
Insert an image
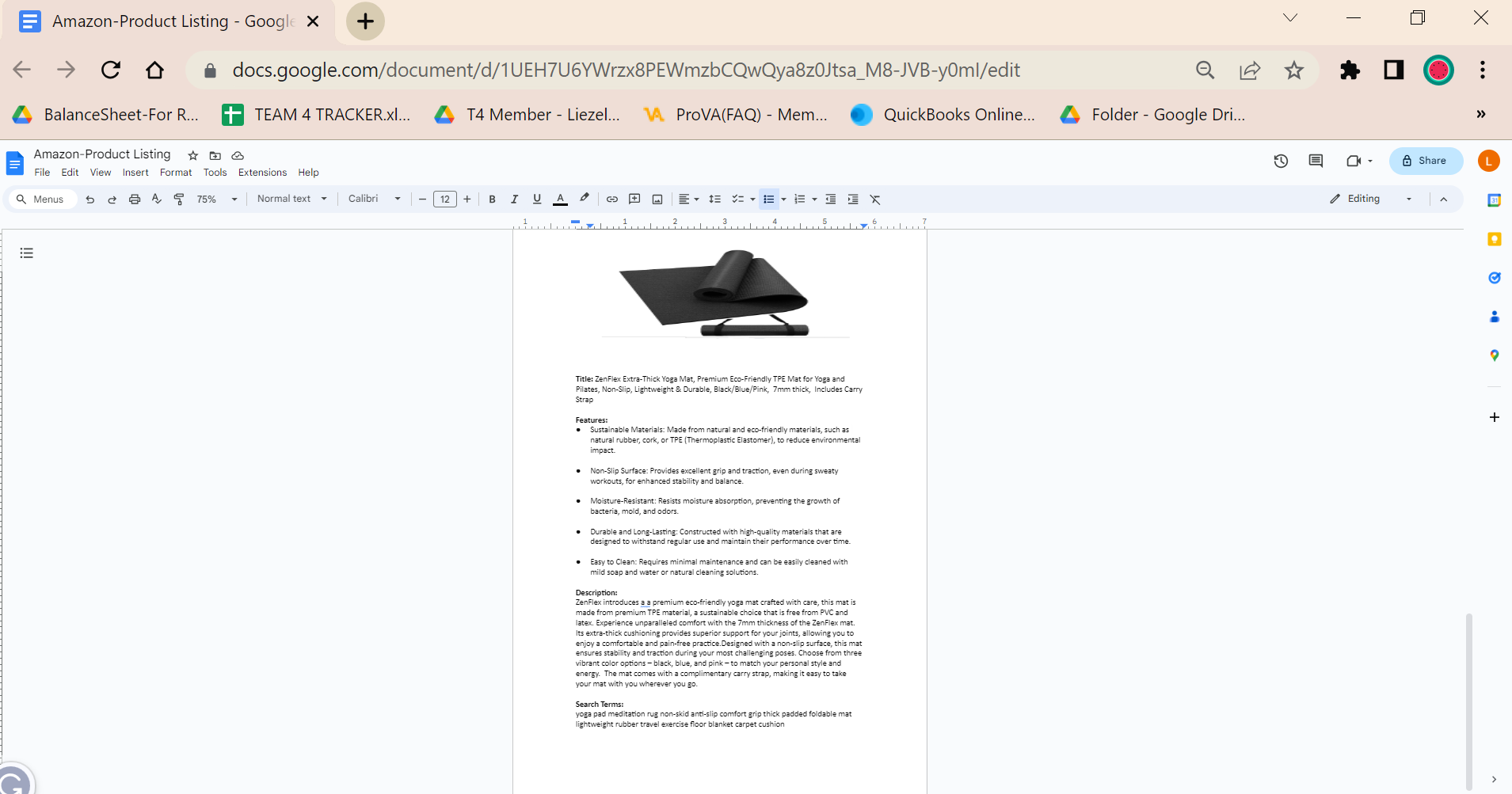657,199
